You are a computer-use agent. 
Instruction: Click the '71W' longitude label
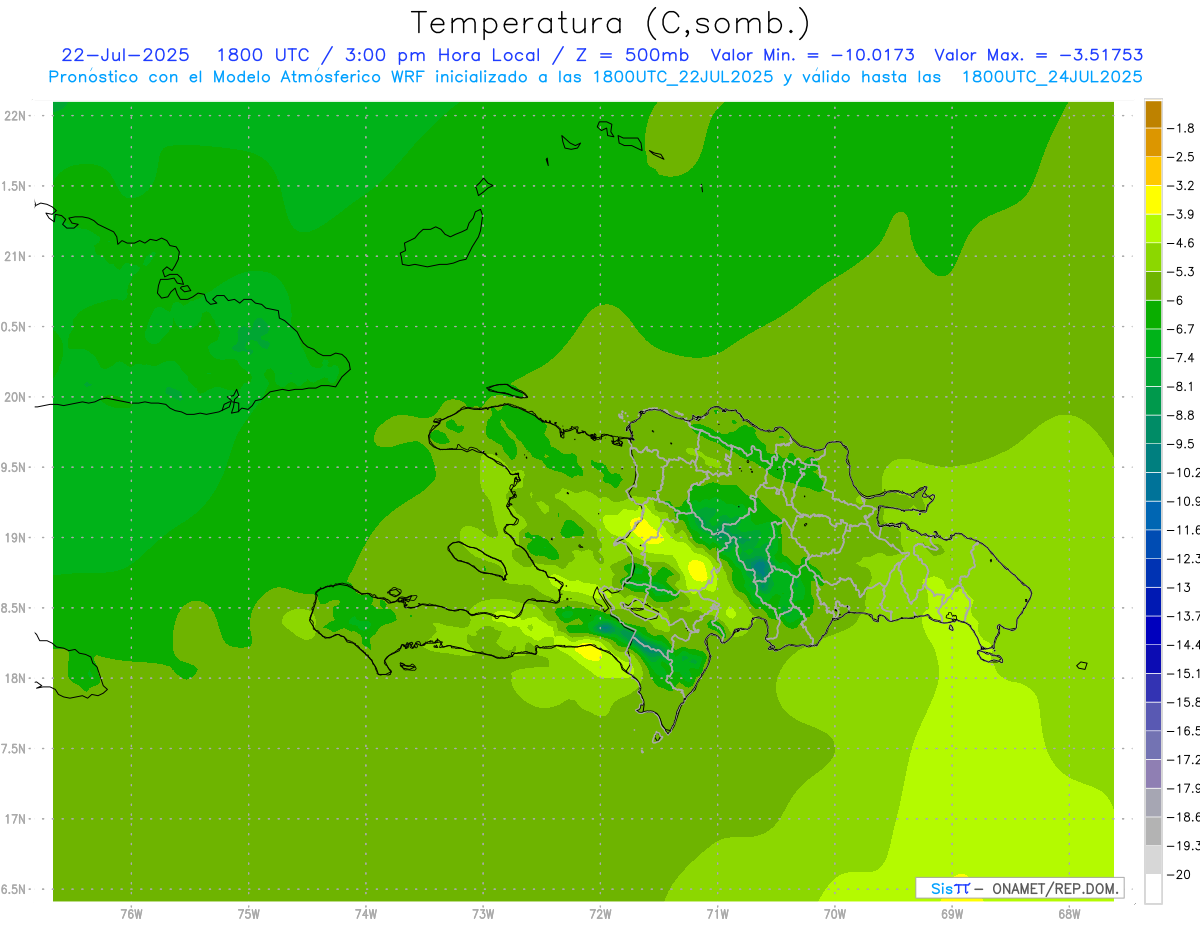(717, 913)
